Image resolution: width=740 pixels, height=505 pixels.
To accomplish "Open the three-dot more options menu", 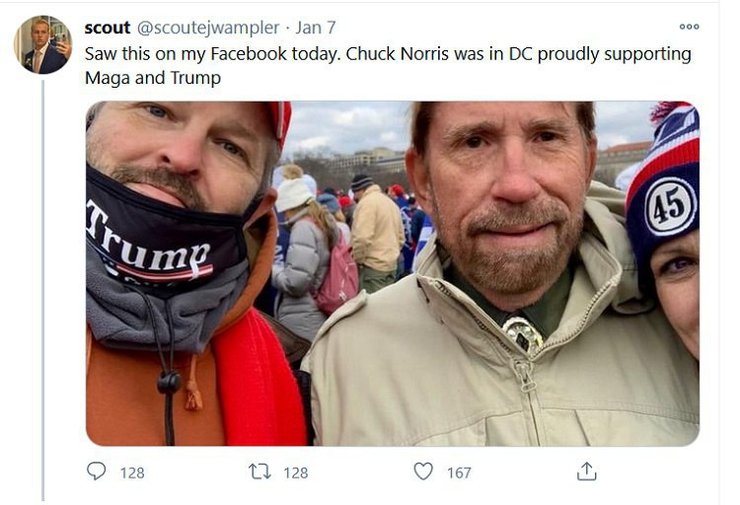I will click(689, 27).
